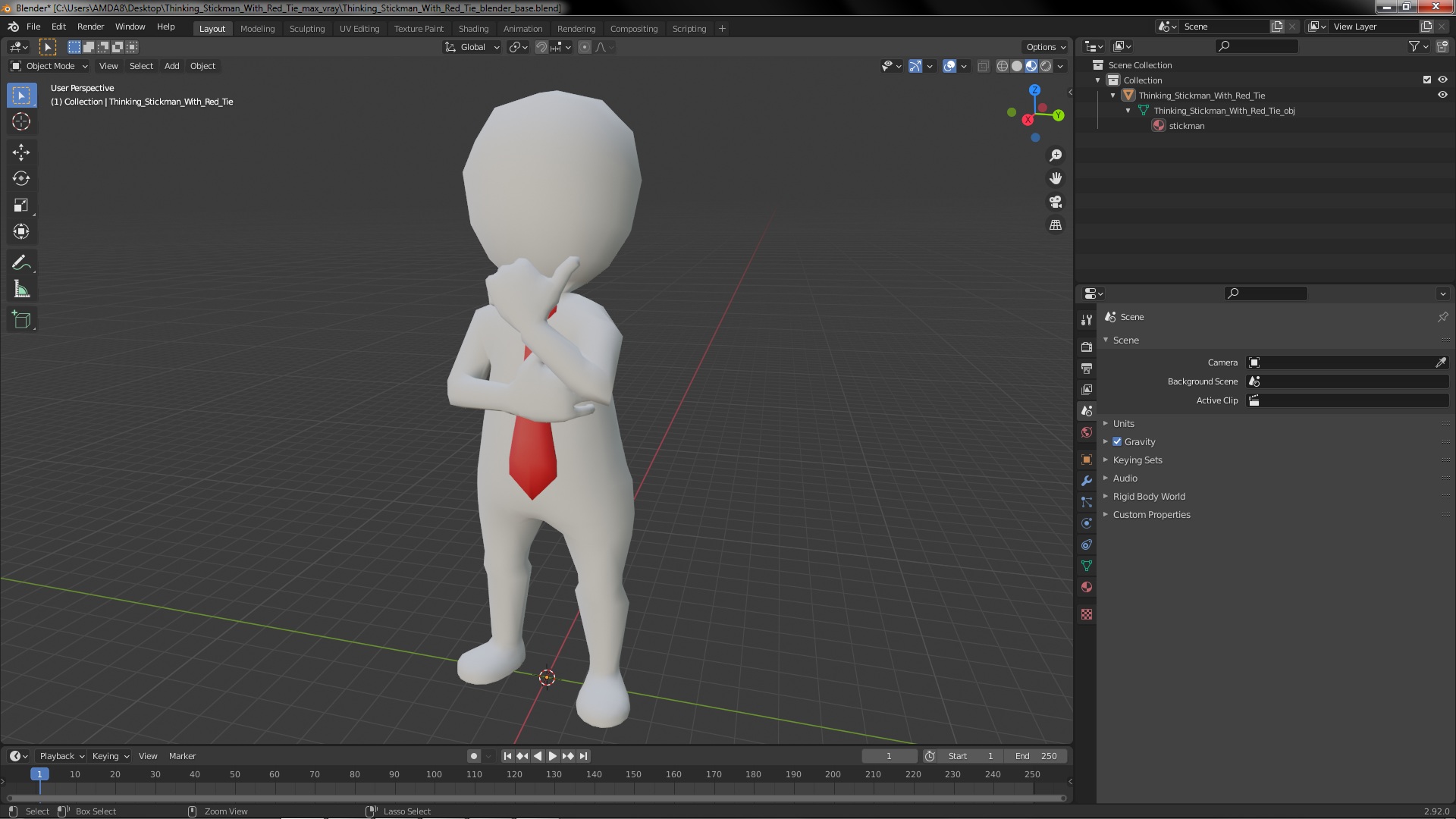
Task: Collapse Thinking_Stickman_With_Red_Tie_obj tree item
Action: click(1128, 111)
